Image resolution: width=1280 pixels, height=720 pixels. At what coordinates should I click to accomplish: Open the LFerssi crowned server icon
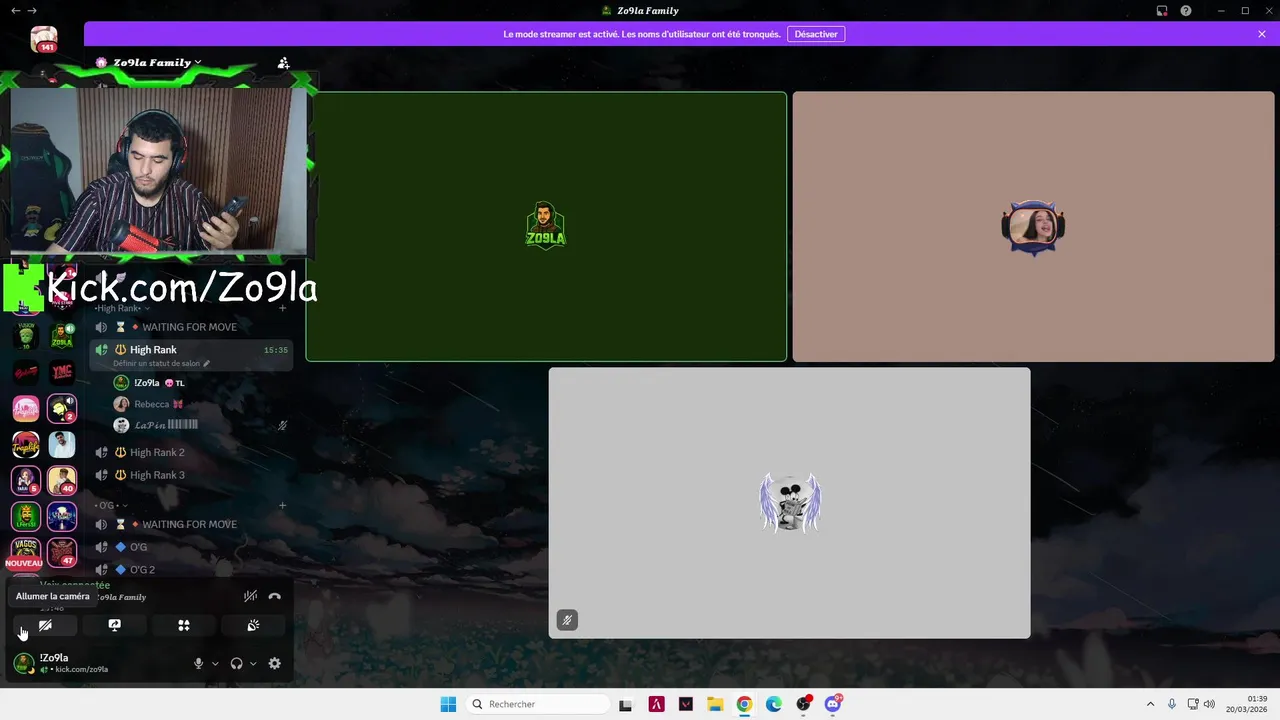[26, 517]
